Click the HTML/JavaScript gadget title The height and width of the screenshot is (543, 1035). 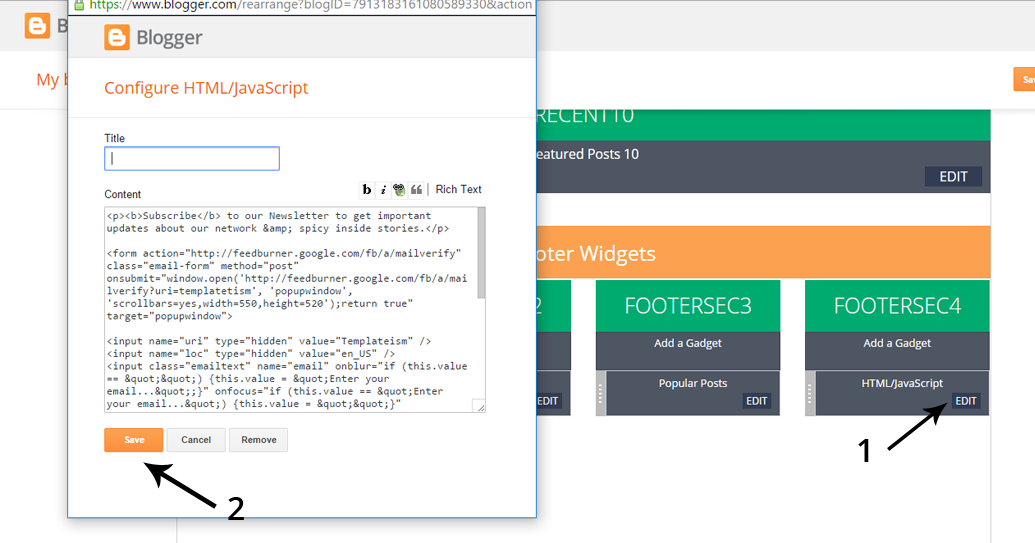[902, 383]
